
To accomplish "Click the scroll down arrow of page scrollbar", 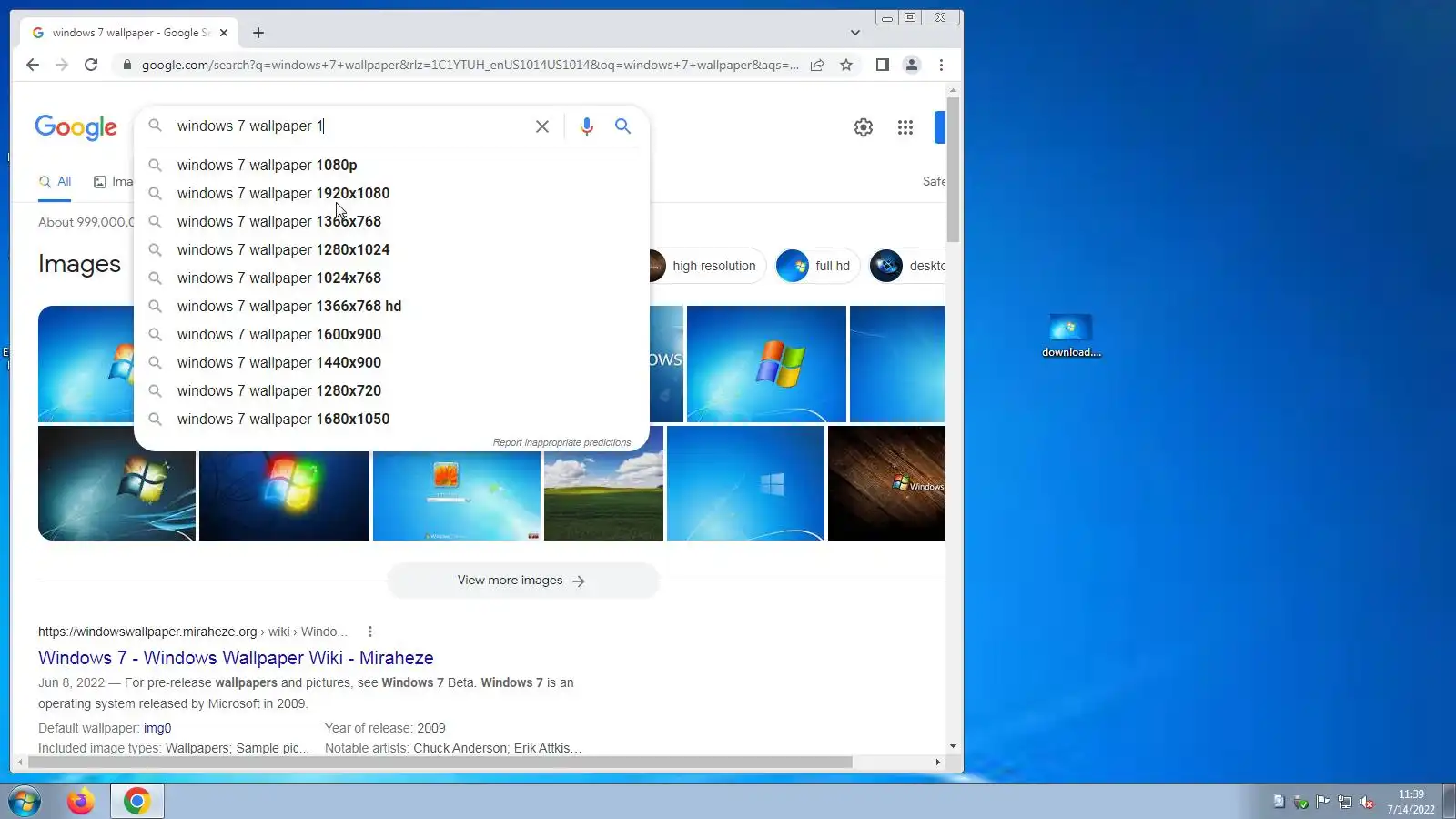I will (x=953, y=746).
